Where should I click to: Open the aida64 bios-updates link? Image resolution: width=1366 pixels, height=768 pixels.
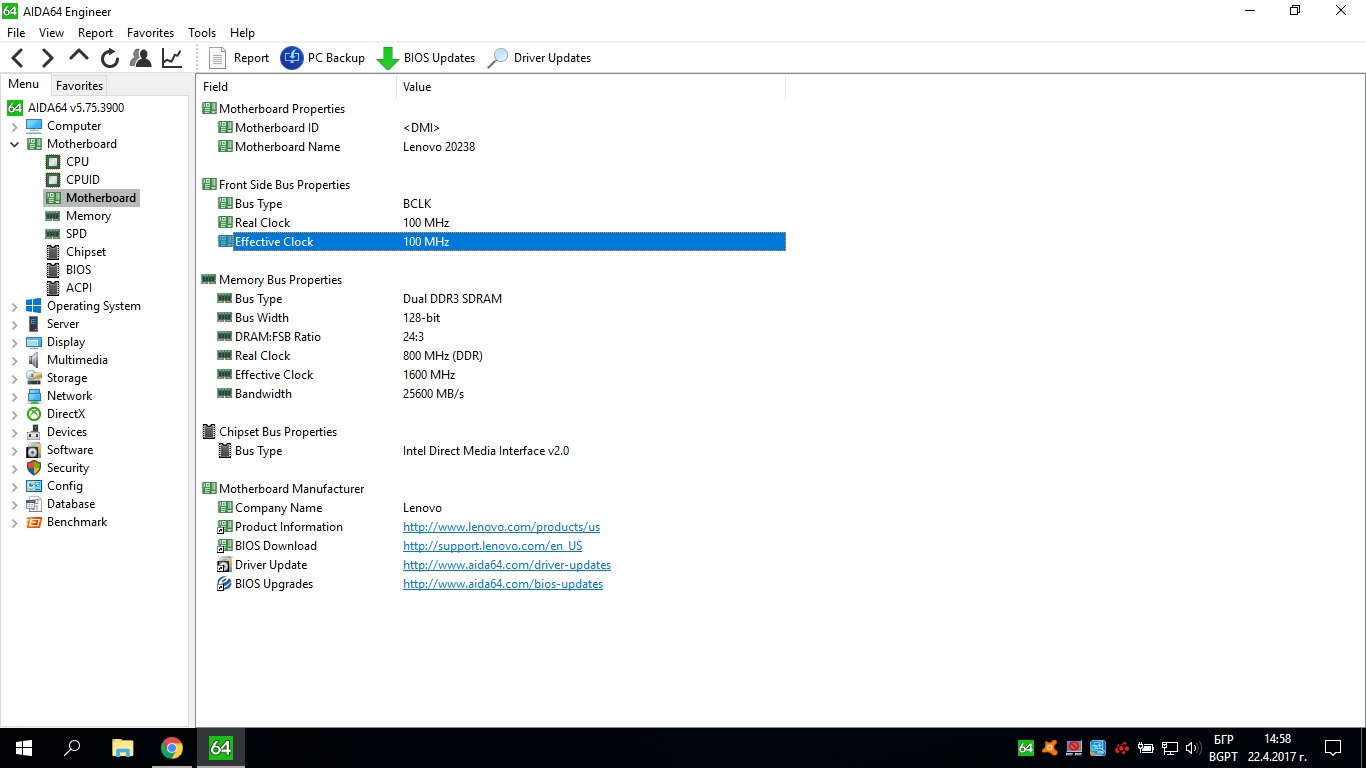503,584
